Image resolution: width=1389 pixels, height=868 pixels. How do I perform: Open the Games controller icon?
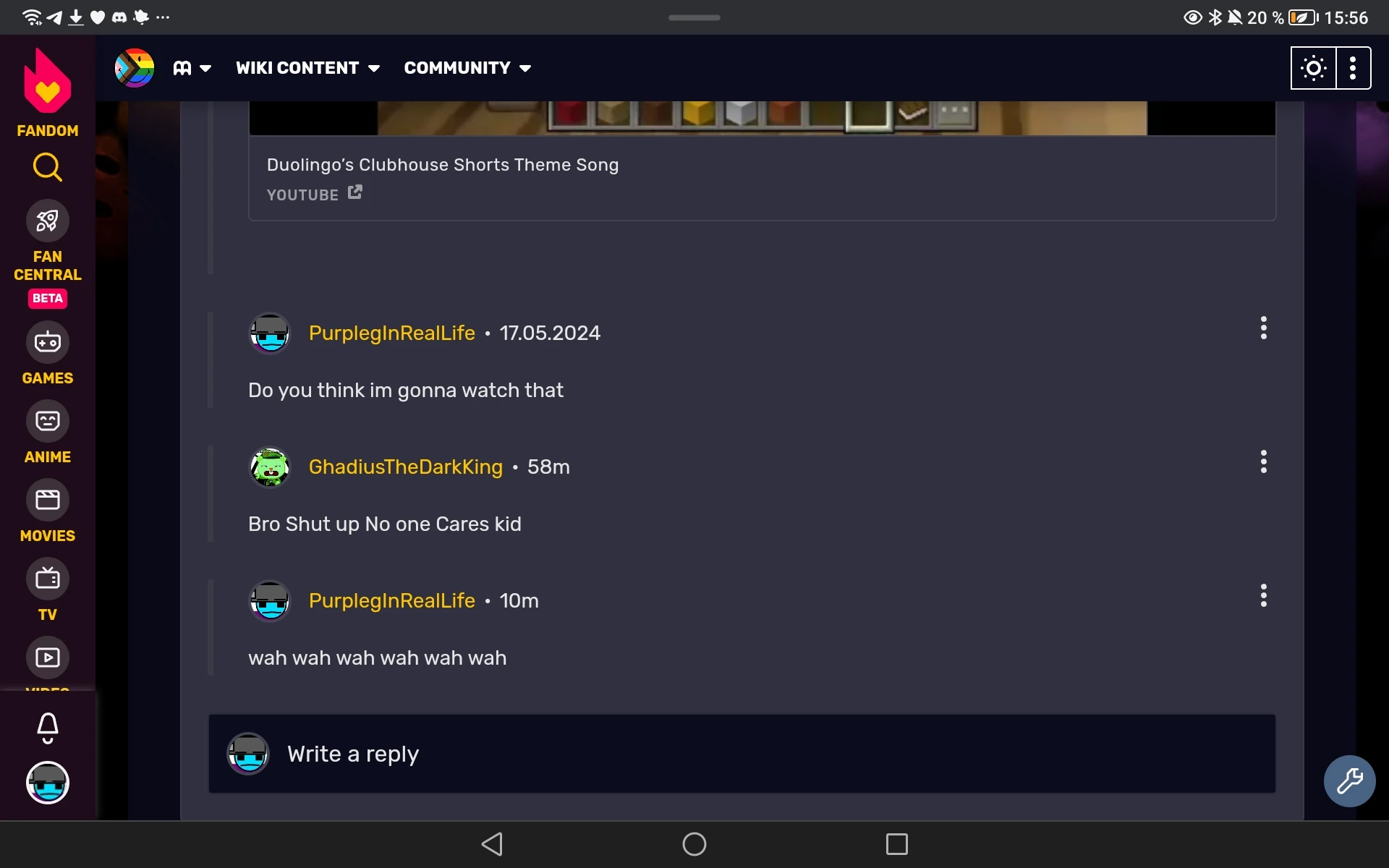(x=48, y=342)
